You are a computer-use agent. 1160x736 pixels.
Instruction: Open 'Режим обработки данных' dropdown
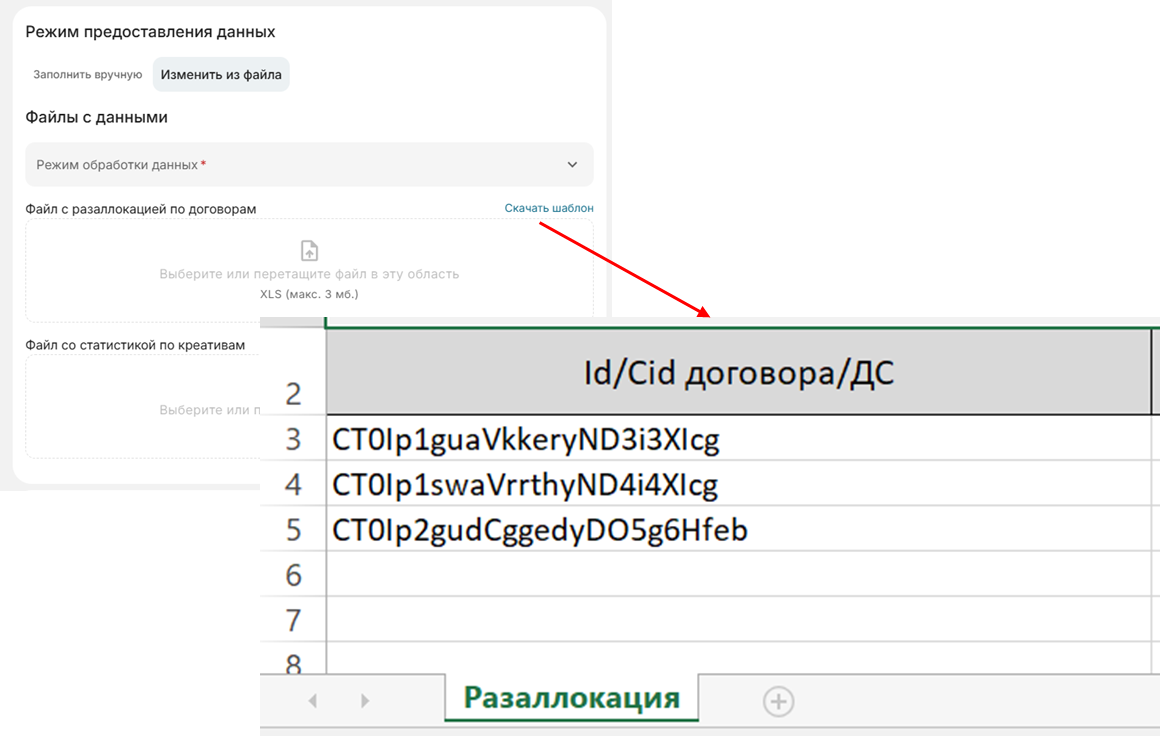point(300,165)
